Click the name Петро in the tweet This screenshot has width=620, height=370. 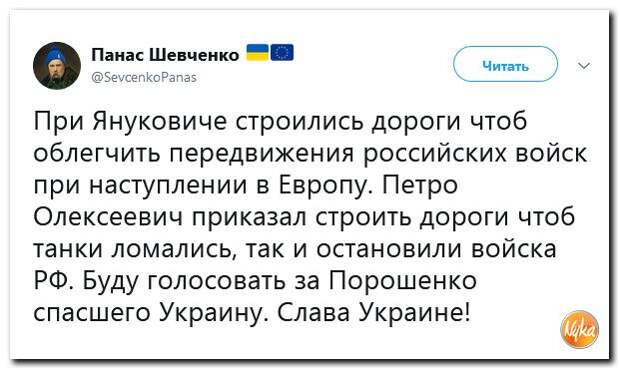tap(420, 185)
